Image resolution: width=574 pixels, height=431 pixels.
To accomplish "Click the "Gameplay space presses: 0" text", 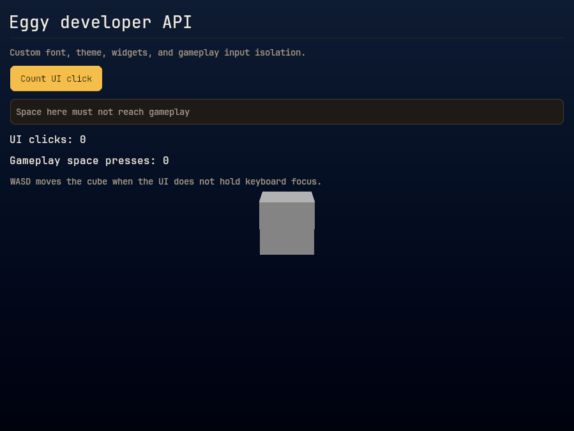I will [x=89, y=161].
